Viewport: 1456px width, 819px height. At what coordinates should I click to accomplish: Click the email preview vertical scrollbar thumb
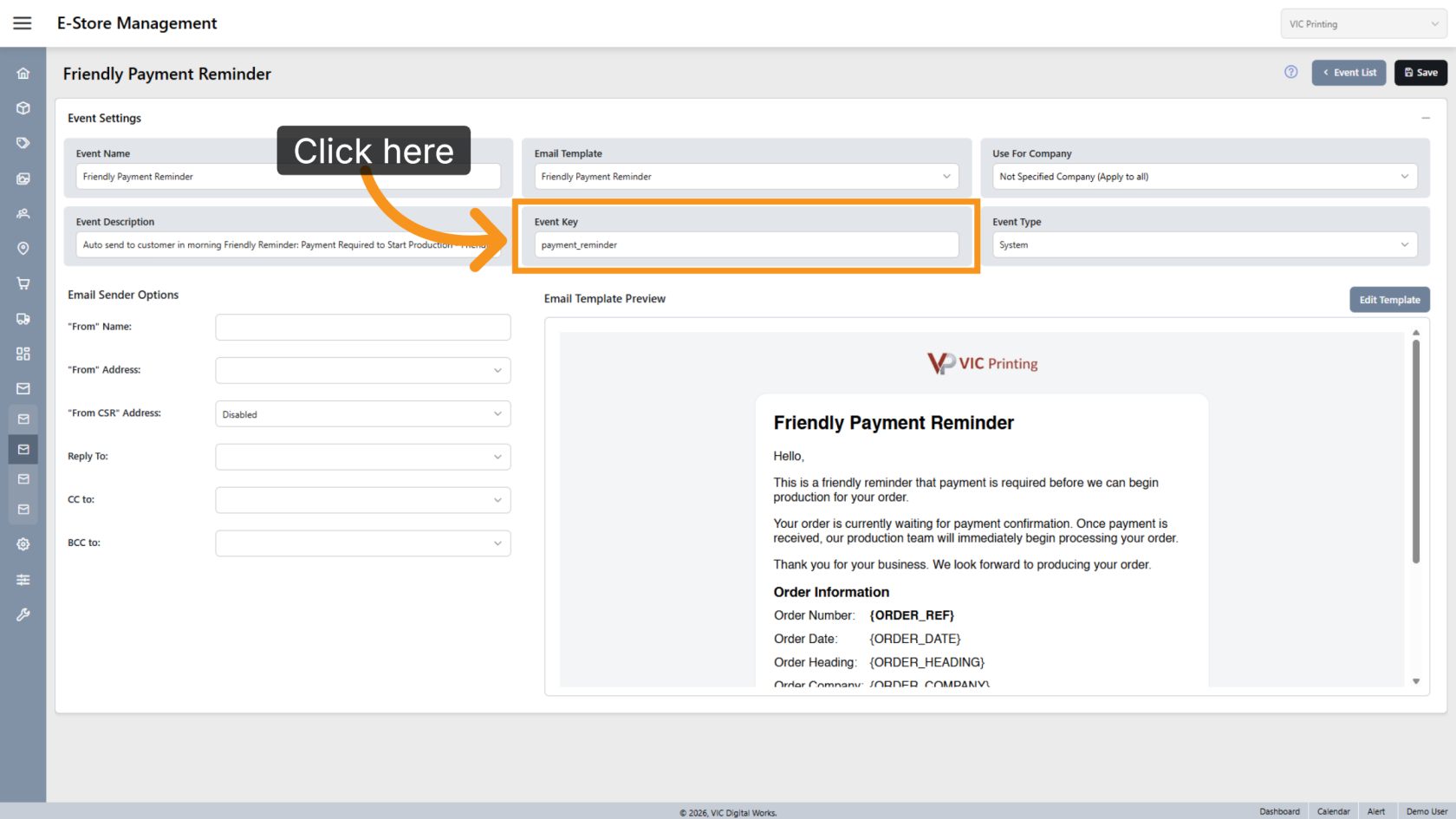pos(1416,452)
